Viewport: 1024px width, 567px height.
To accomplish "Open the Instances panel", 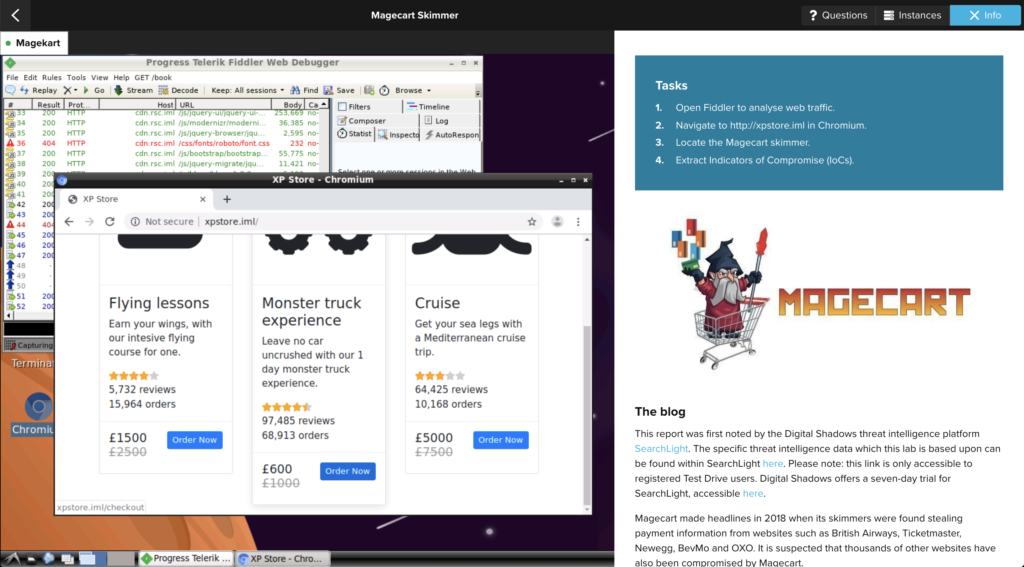I will (912, 15).
